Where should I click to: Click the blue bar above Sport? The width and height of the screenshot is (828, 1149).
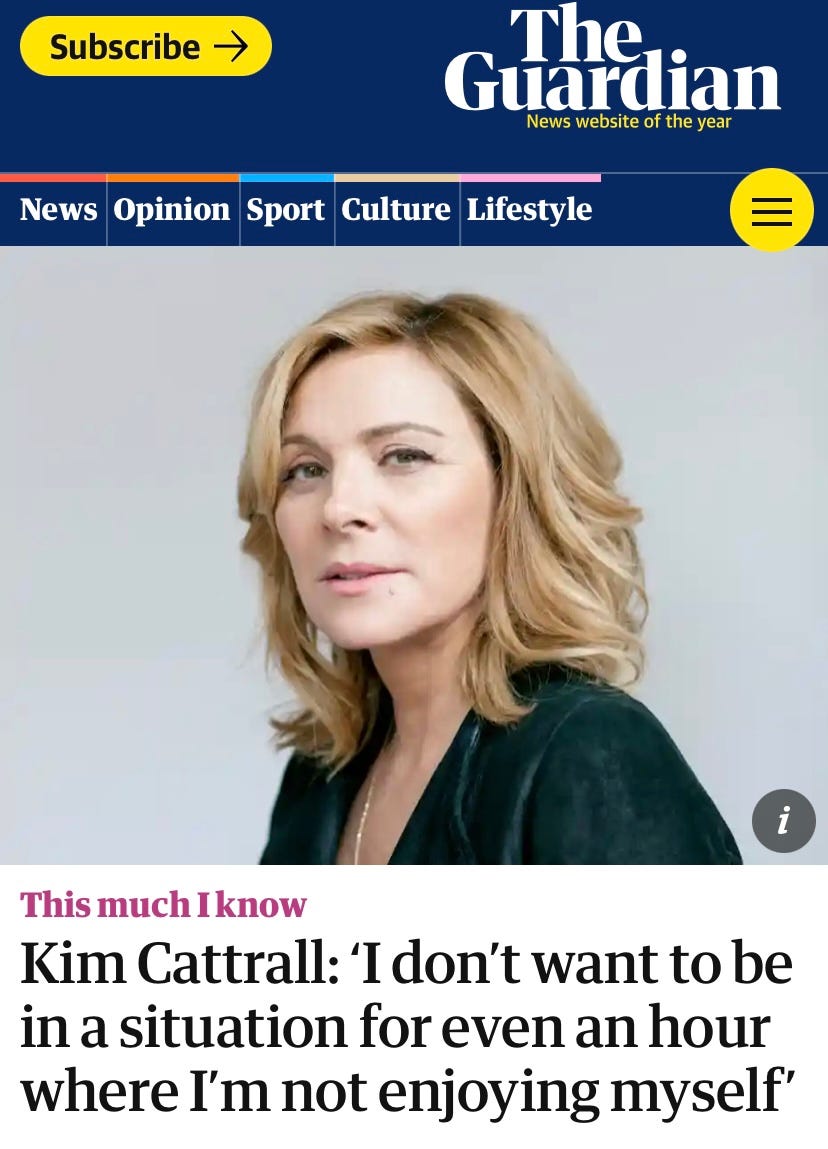click(287, 177)
